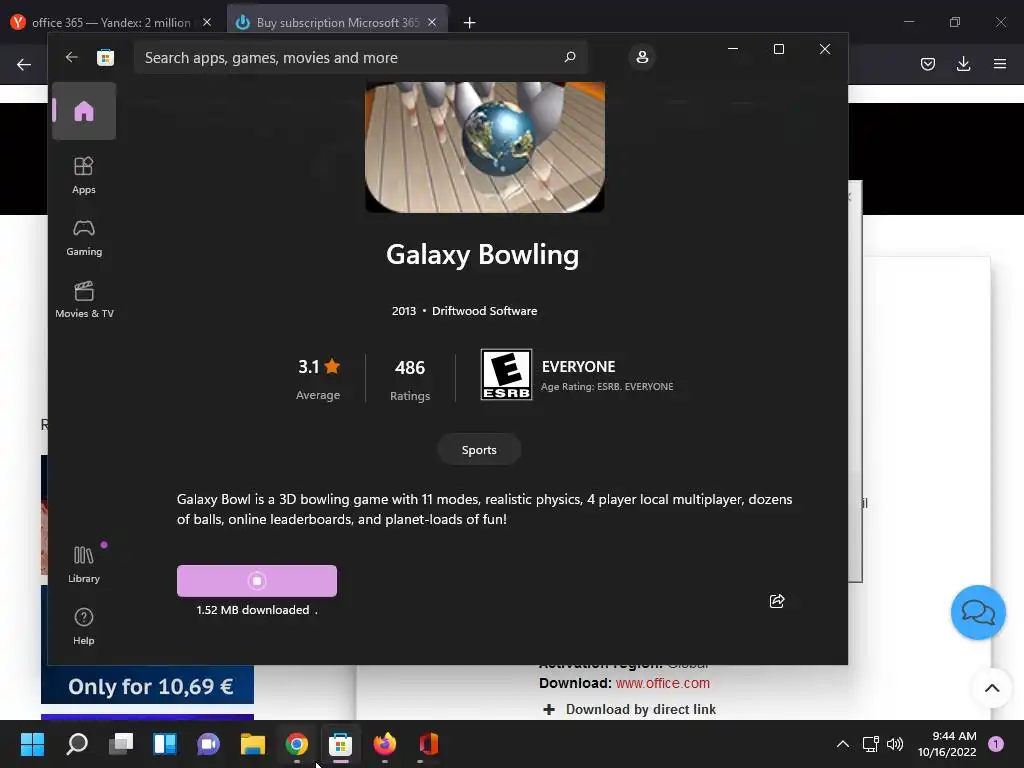Stop the Galaxy Bowling download

click(x=257, y=581)
